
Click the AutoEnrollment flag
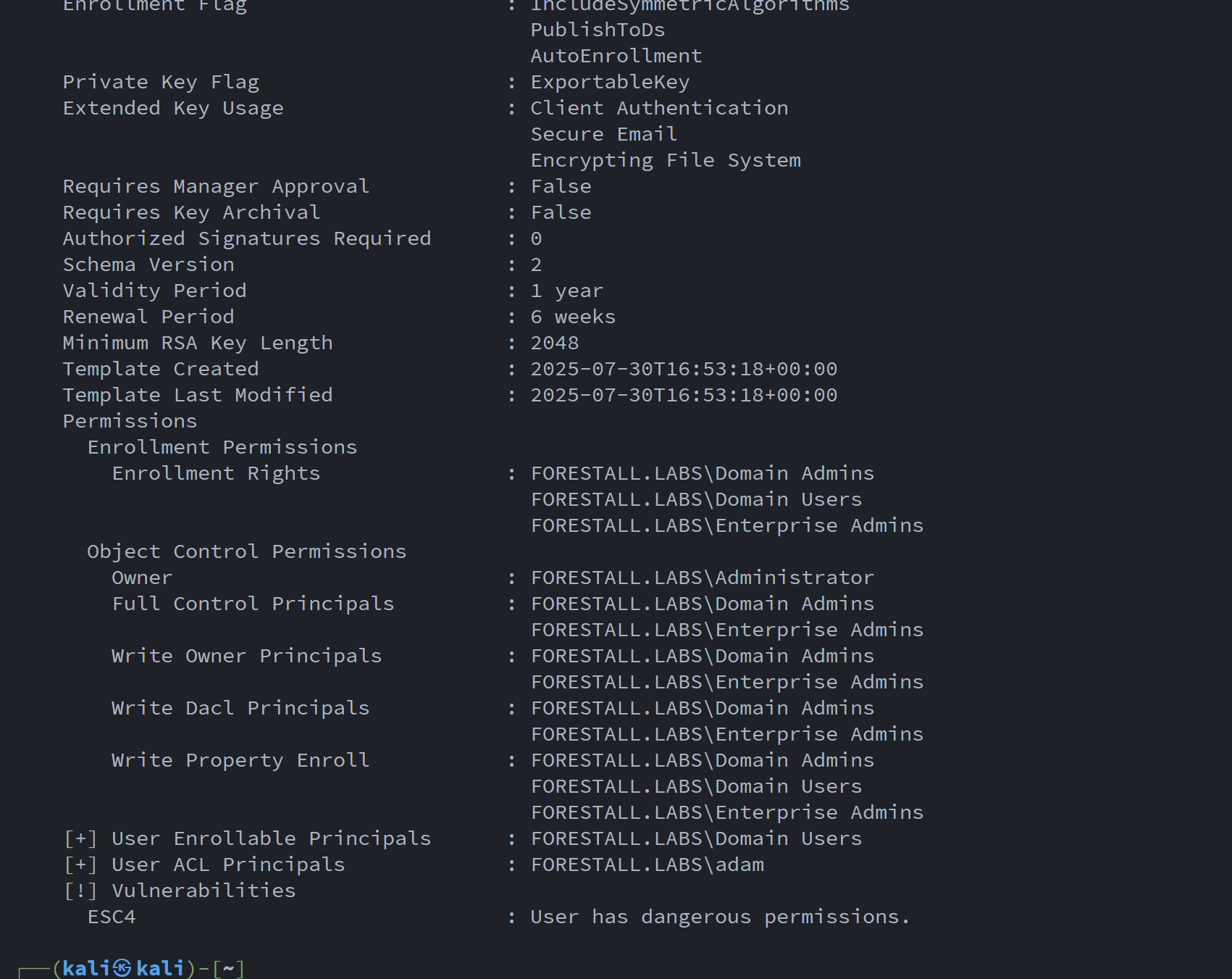[x=616, y=56]
